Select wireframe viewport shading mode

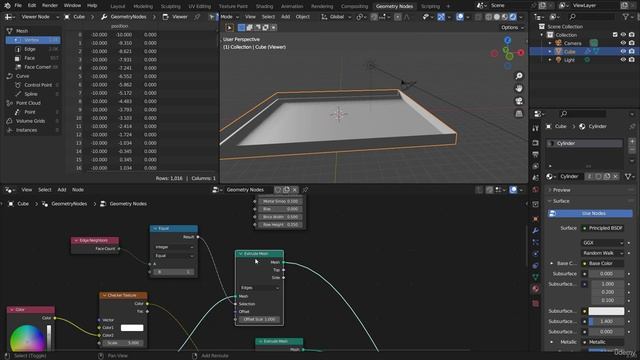tap(489, 17)
